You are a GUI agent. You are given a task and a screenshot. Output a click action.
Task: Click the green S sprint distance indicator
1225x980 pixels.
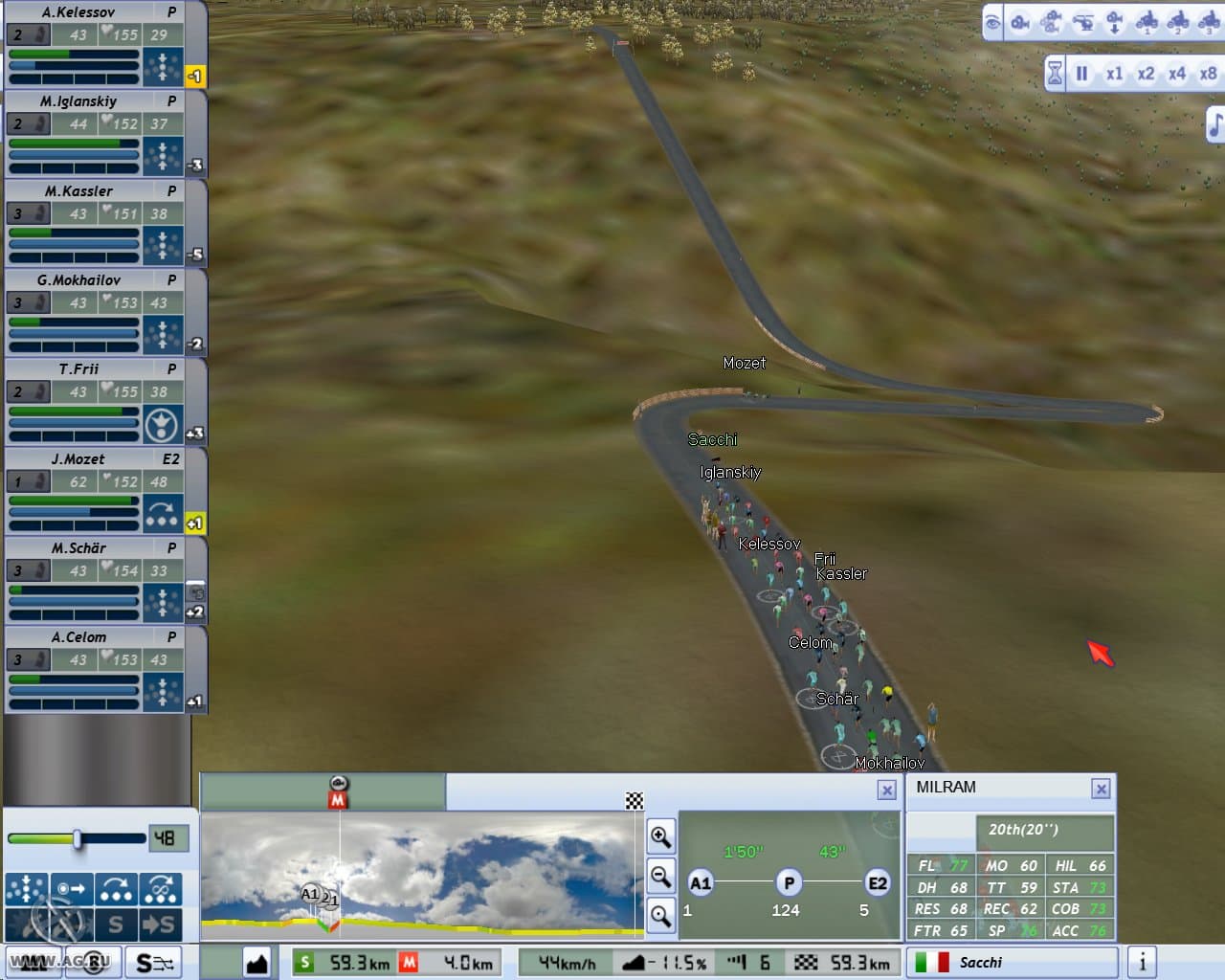click(x=304, y=962)
